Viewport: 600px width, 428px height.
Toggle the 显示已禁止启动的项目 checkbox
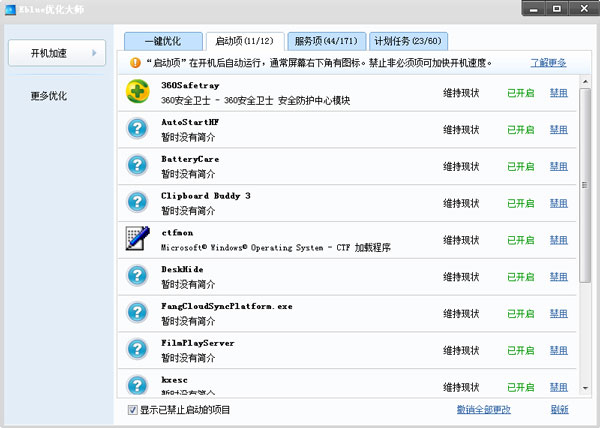click(132, 410)
